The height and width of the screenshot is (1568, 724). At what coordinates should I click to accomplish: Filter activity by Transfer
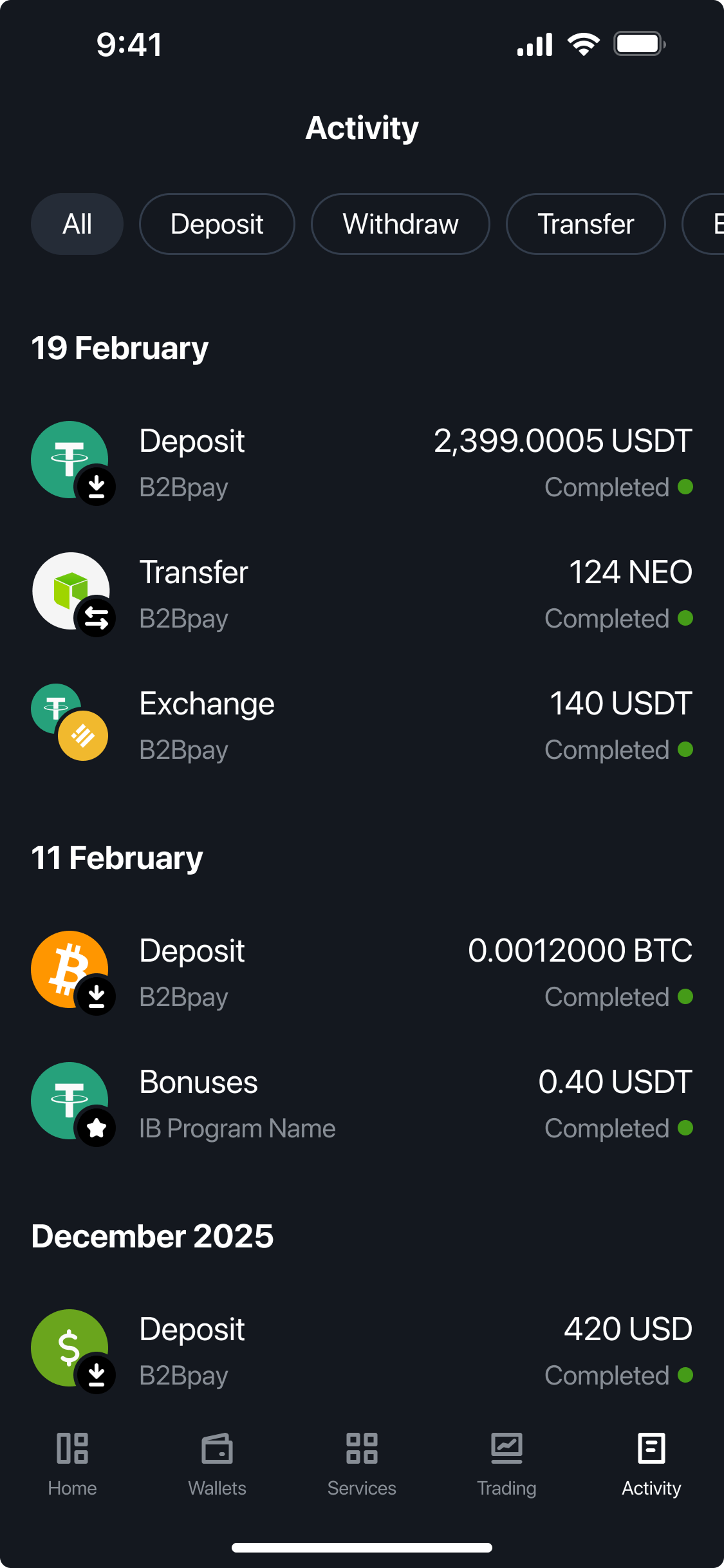coord(586,224)
